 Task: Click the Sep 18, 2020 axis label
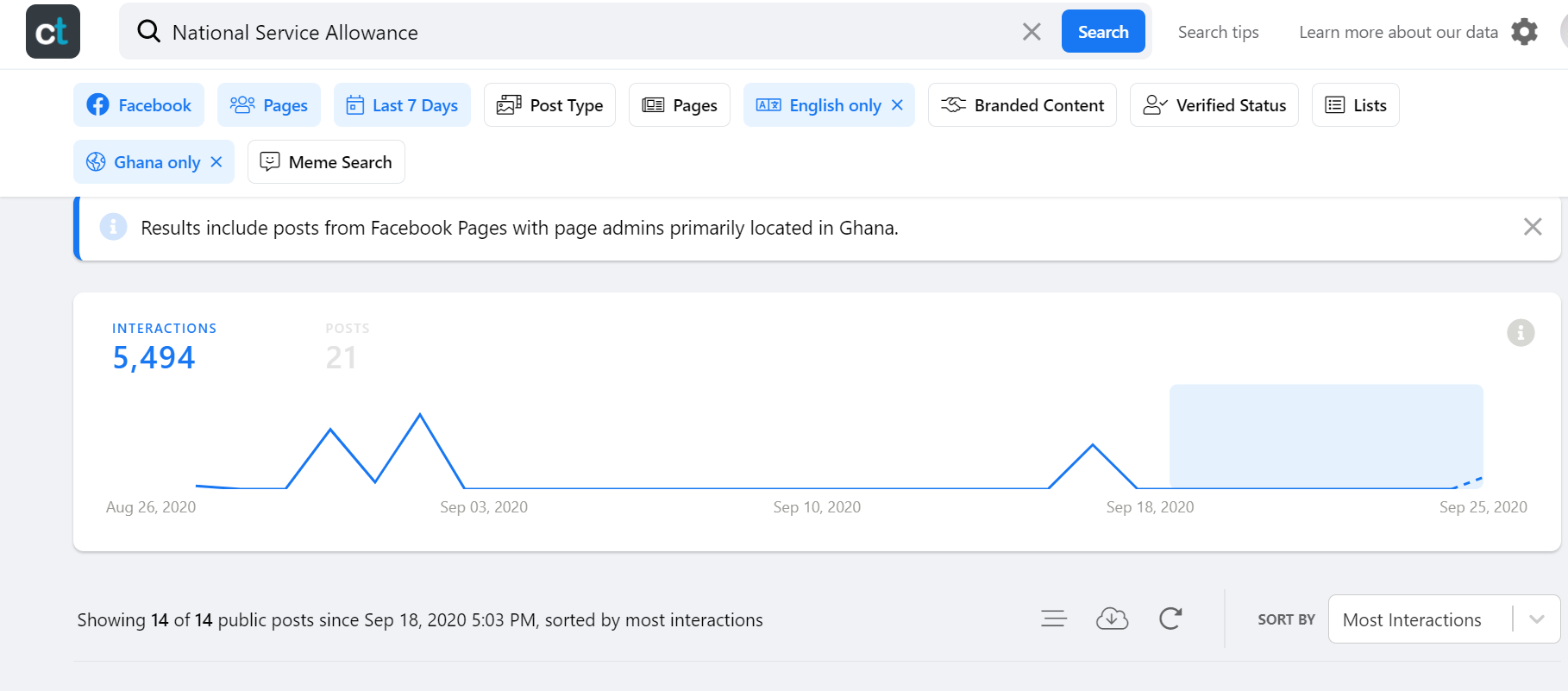point(1150,507)
